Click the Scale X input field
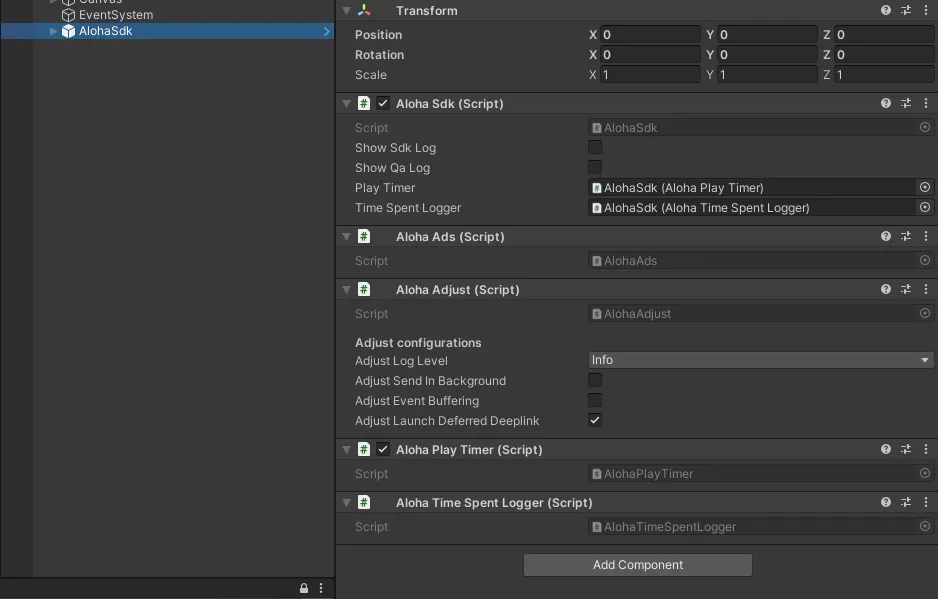The height and width of the screenshot is (599, 938). coord(650,74)
